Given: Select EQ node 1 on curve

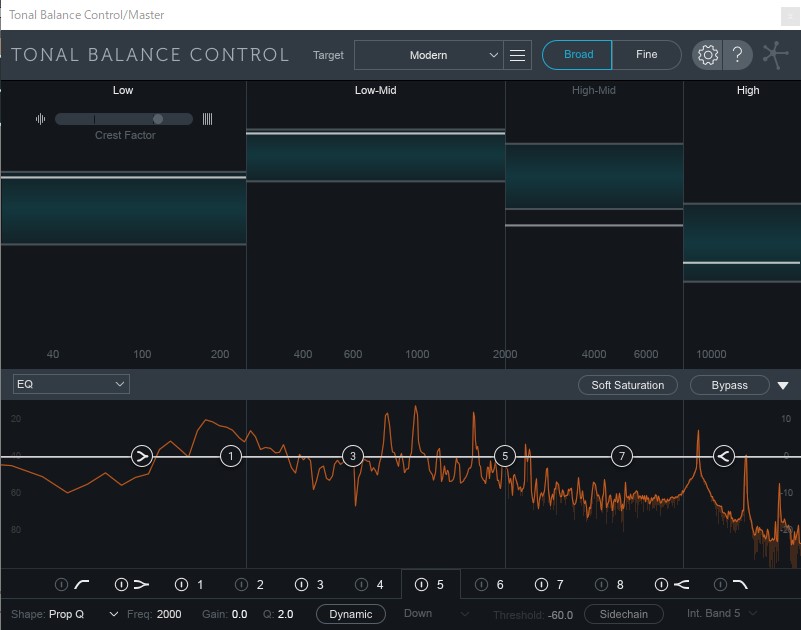Looking at the screenshot, I should pyautogui.click(x=231, y=456).
